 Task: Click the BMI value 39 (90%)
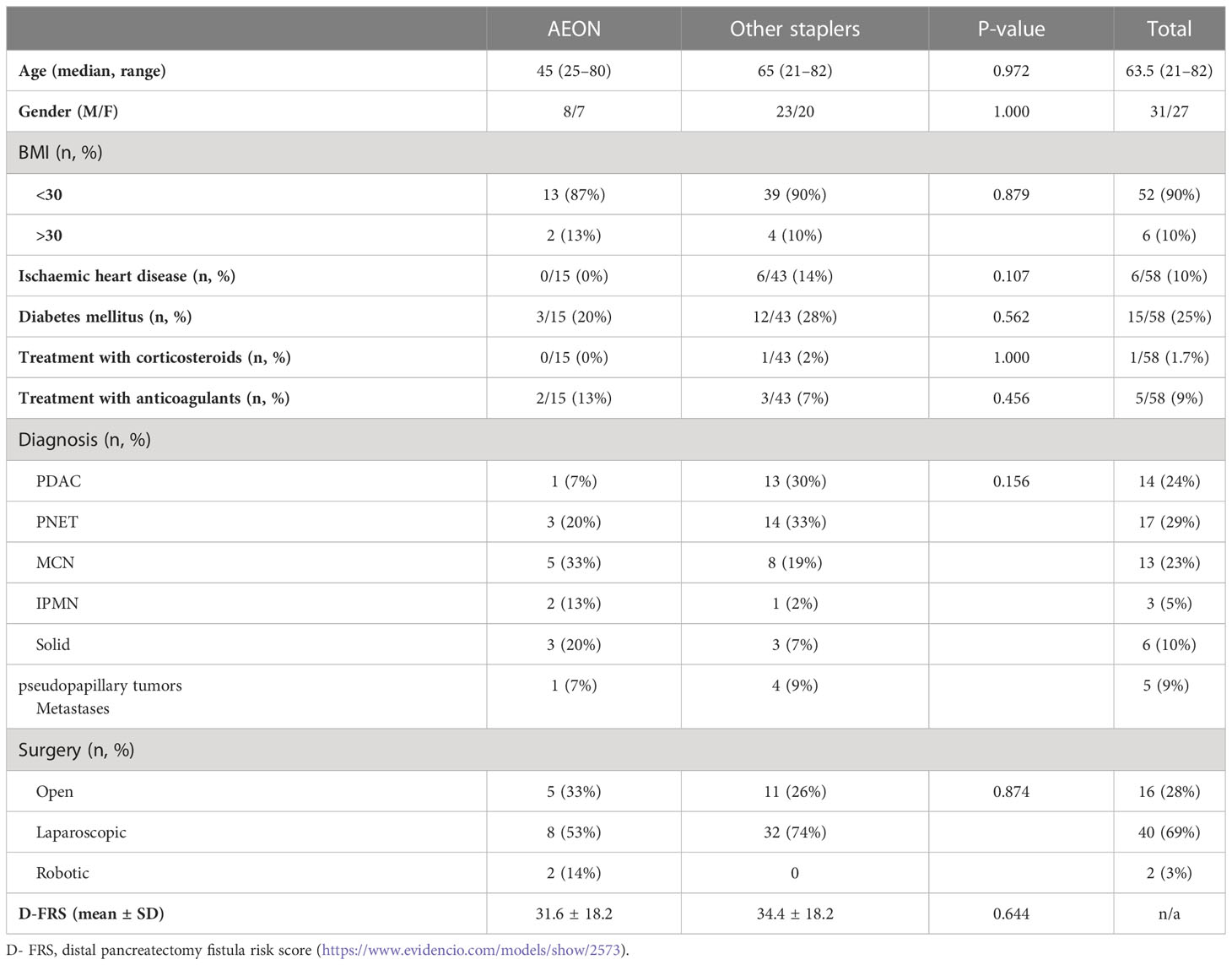(795, 195)
